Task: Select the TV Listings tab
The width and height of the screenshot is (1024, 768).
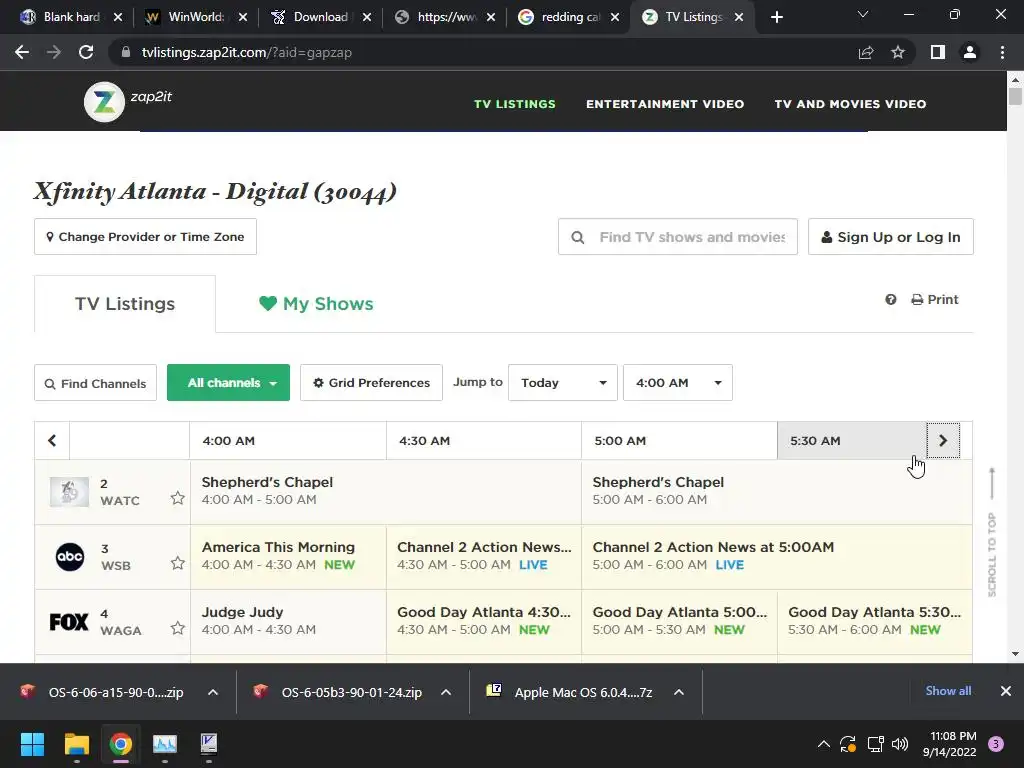Action: [x=125, y=304]
